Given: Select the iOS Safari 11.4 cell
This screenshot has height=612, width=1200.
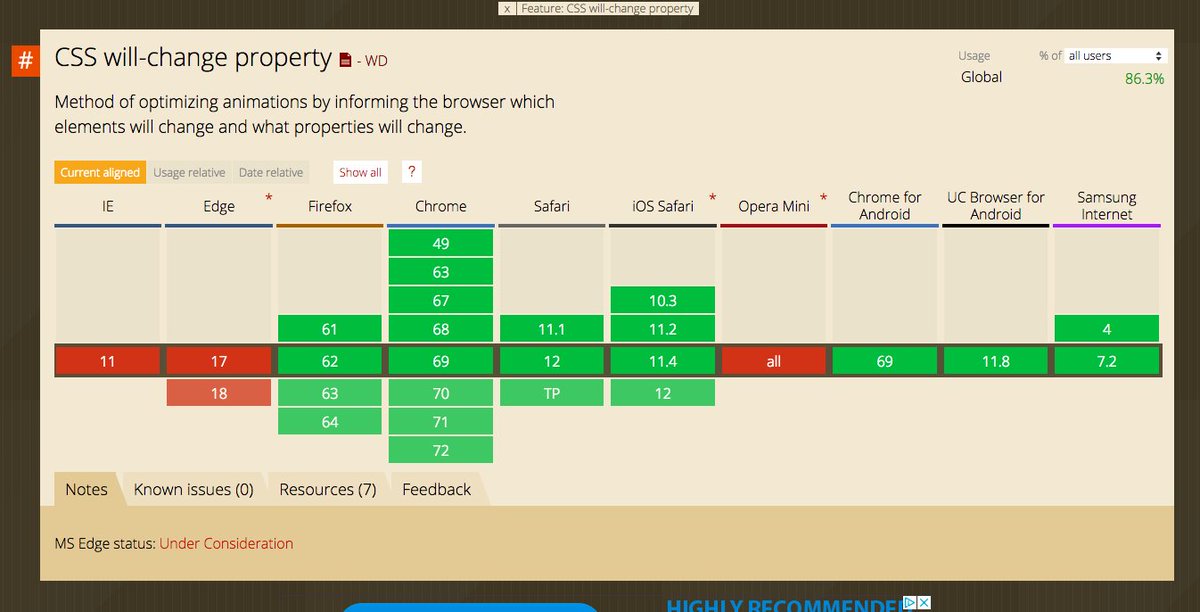Looking at the screenshot, I should tap(663, 361).
